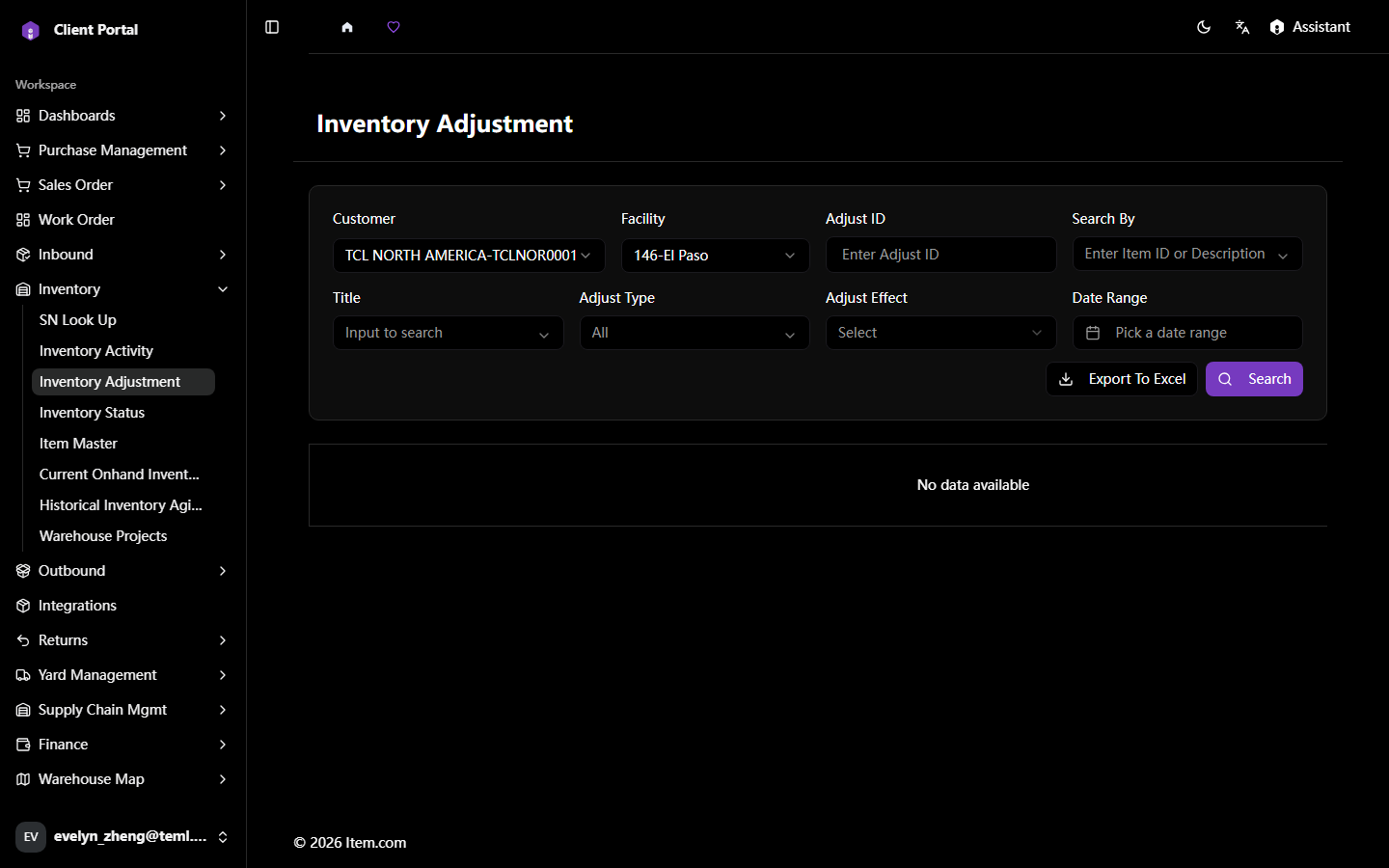Image resolution: width=1389 pixels, height=868 pixels.
Task: Open the Facility dropdown
Action: point(715,256)
